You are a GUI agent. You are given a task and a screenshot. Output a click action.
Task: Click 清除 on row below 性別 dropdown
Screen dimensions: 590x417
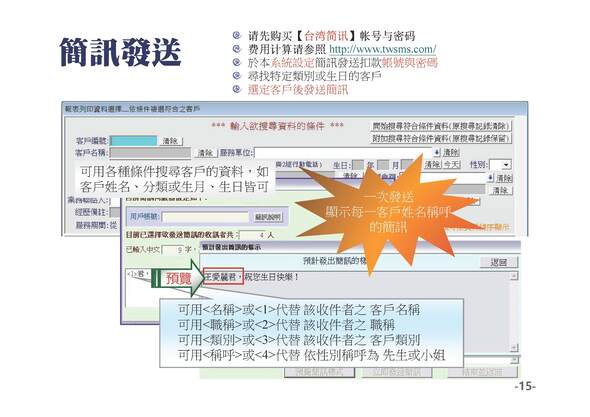click(x=504, y=178)
